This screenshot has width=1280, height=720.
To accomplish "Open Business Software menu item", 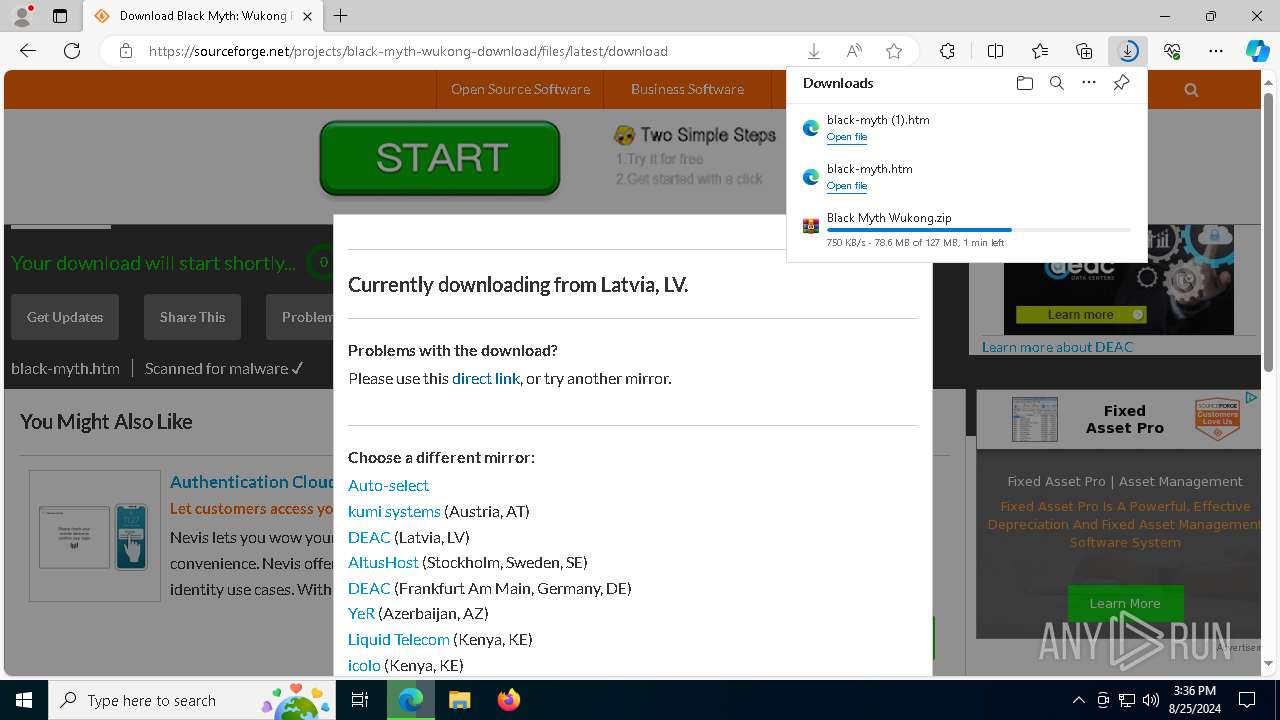I will click(687, 89).
